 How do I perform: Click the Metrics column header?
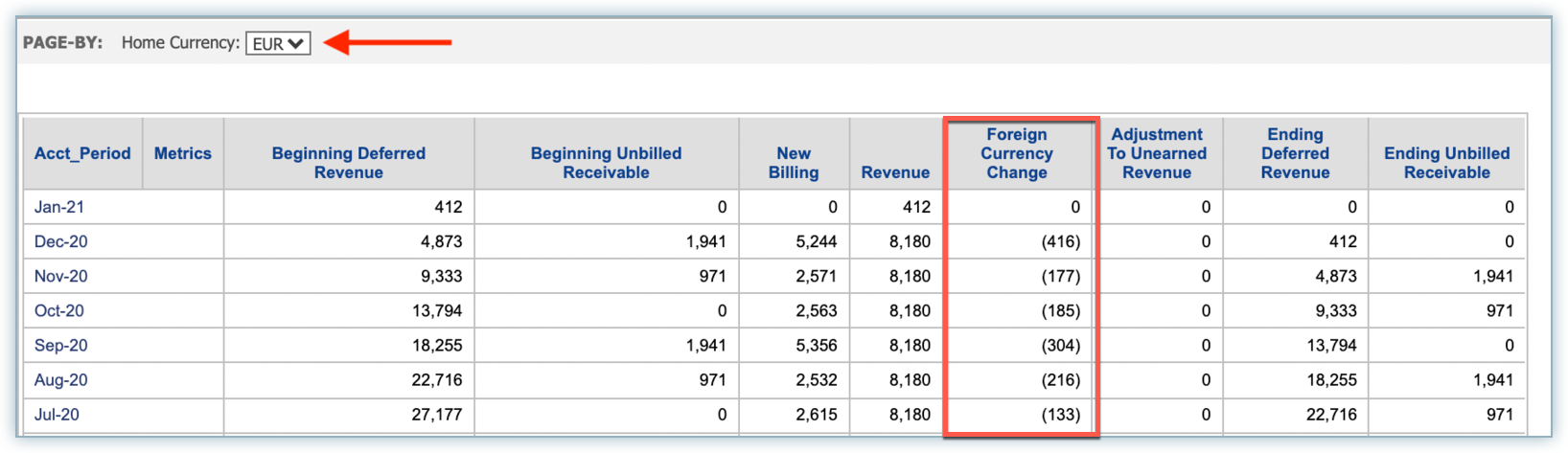[183, 153]
